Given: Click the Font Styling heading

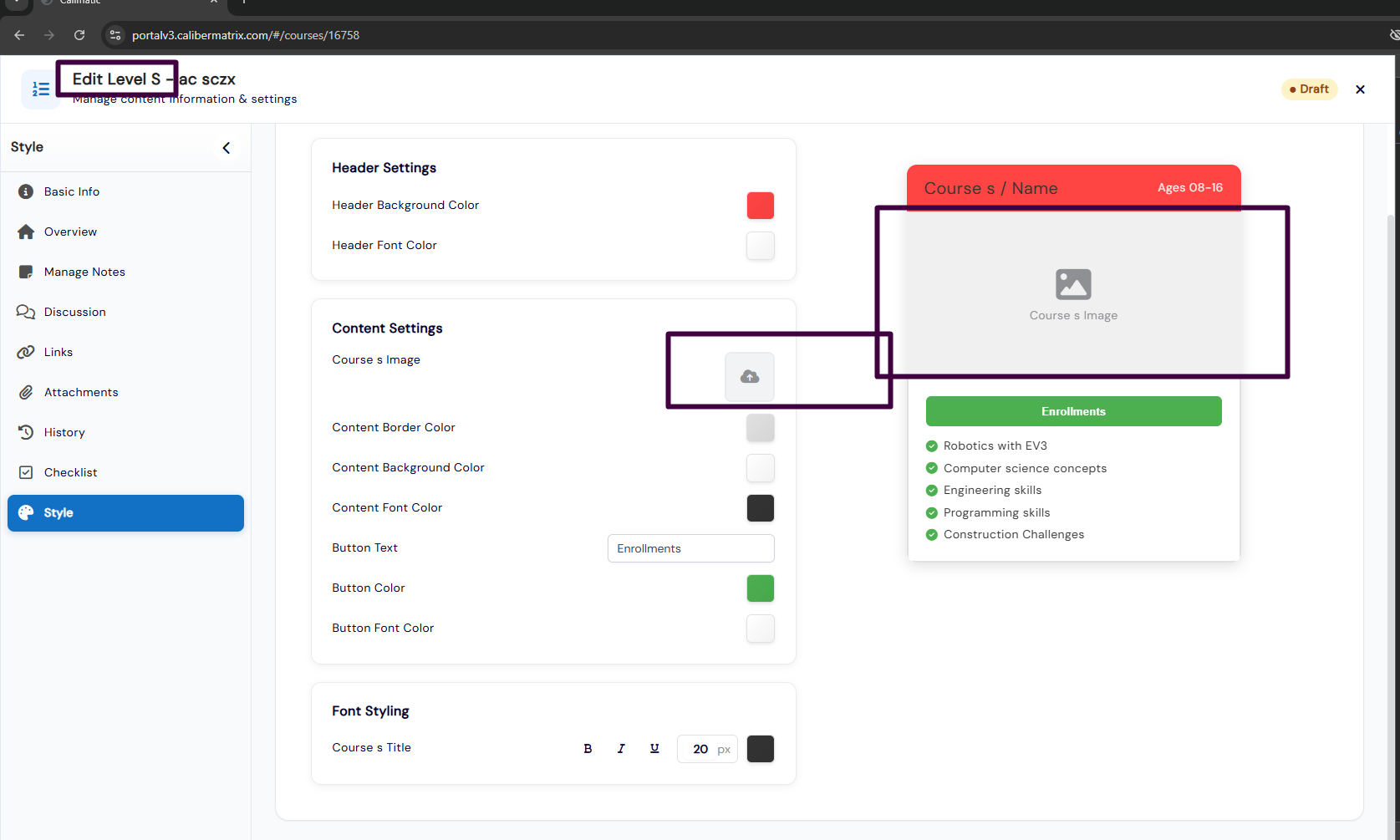Looking at the screenshot, I should (370, 711).
